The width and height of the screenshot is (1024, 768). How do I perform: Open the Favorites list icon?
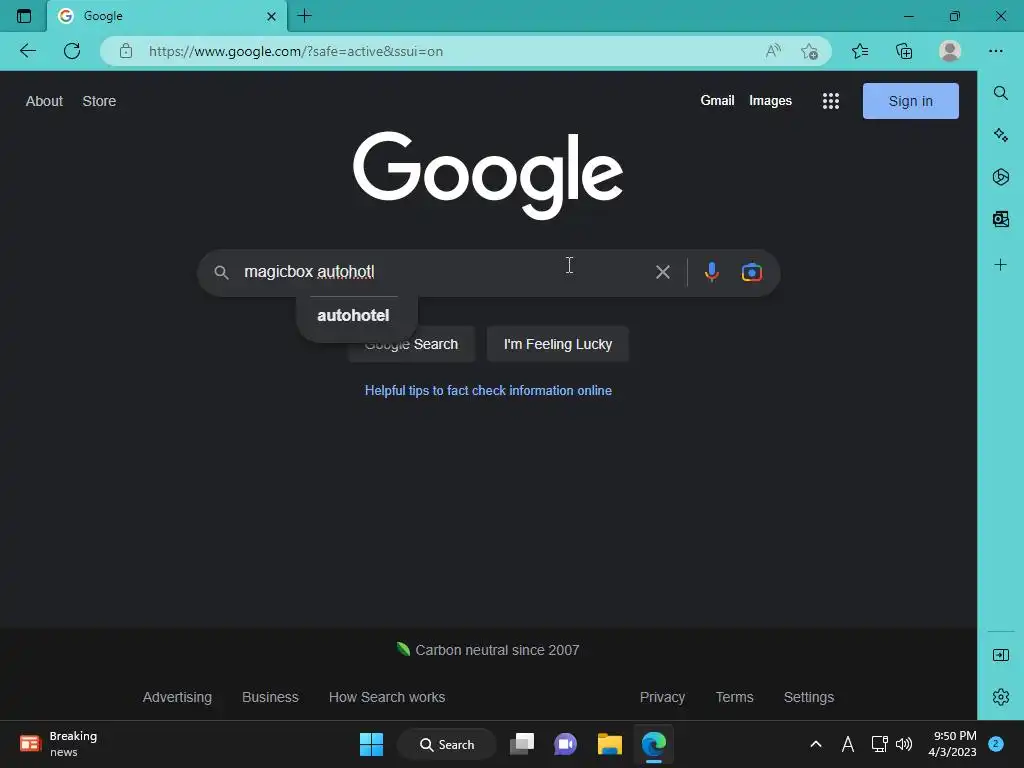coord(860,51)
